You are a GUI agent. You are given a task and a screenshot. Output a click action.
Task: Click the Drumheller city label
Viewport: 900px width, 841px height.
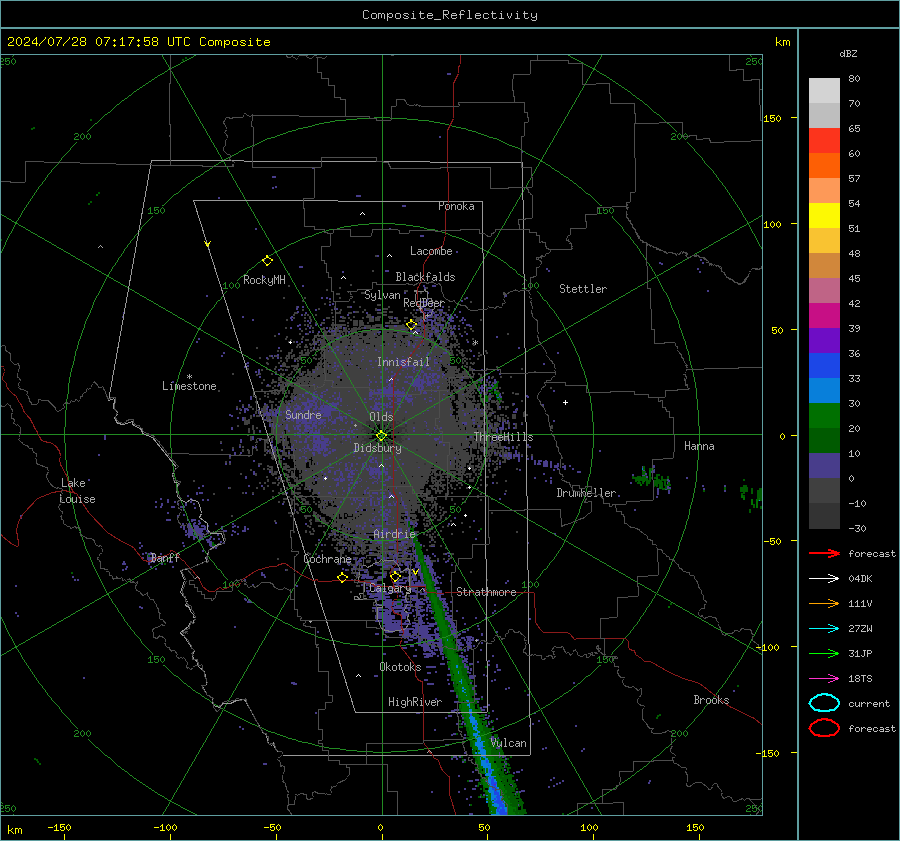pyautogui.click(x=586, y=493)
